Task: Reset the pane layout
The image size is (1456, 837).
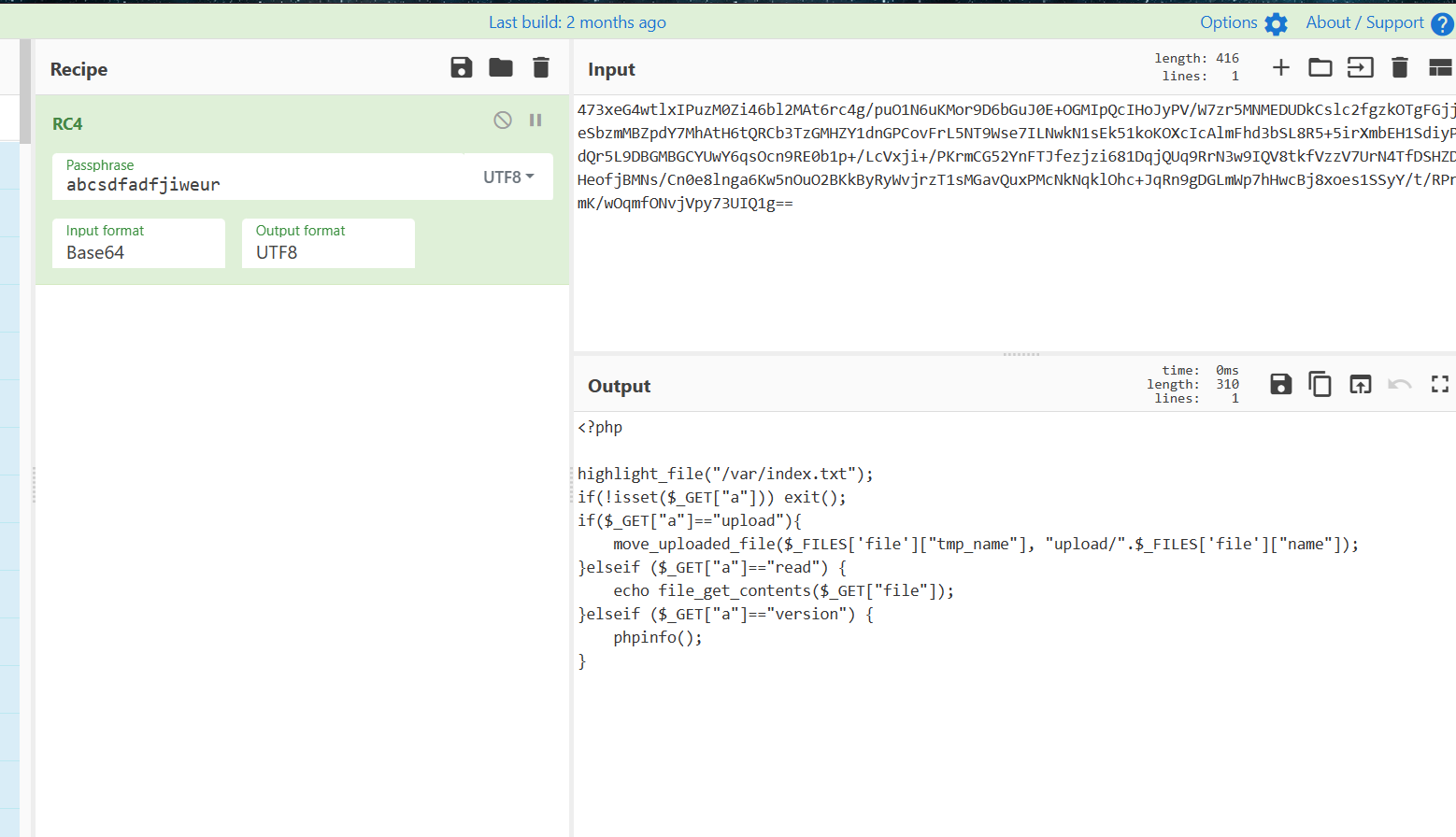Action: pyautogui.click(x=1440, y=67)
